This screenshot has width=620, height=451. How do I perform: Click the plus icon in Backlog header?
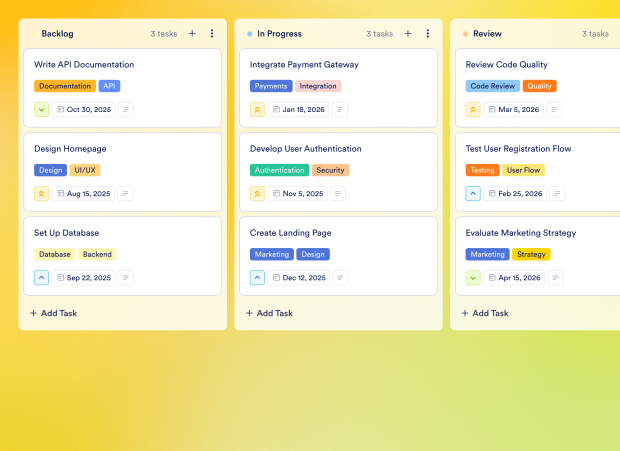[x=192, y=34]
